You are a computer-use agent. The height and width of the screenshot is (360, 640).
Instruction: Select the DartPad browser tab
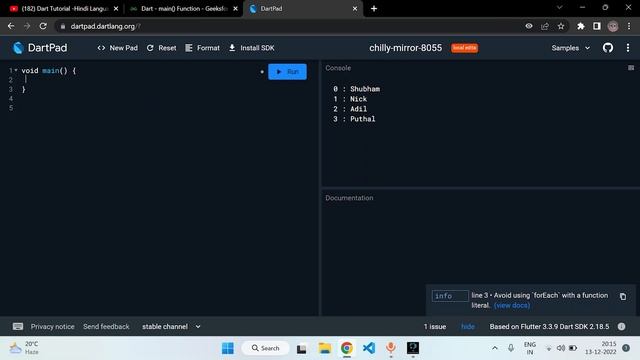point(302,9)
